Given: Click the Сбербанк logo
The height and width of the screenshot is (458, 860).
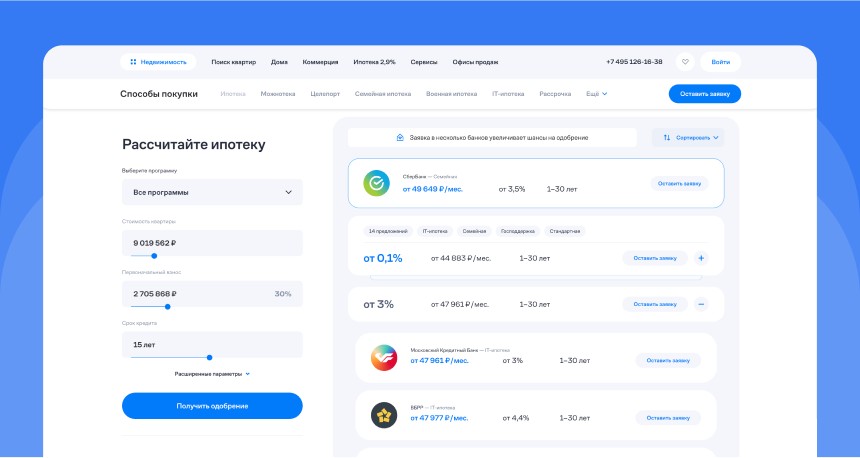Looking at the screenshot, I should (376, 183).
